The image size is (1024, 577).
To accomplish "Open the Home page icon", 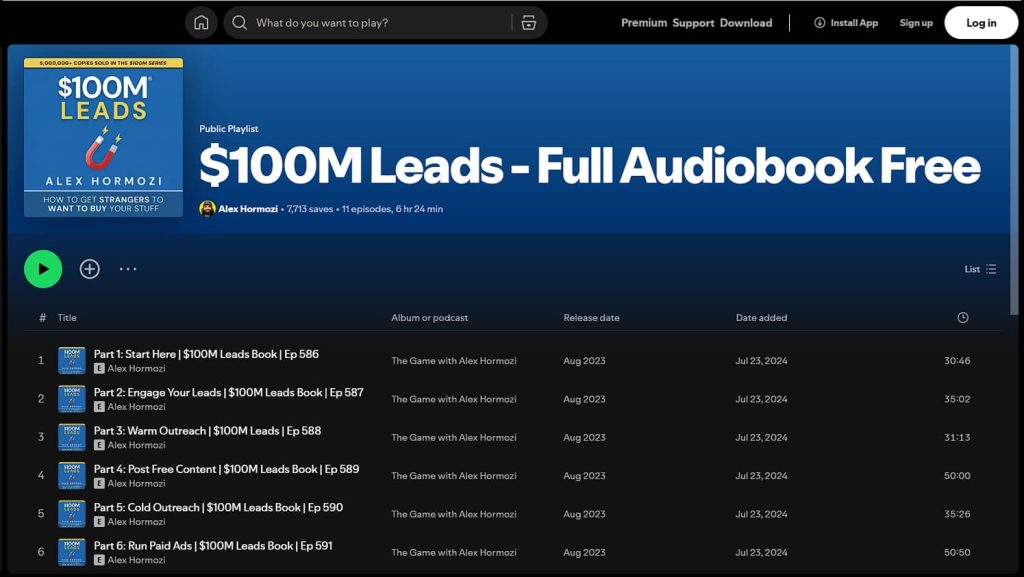I will (x=200, y=22).
